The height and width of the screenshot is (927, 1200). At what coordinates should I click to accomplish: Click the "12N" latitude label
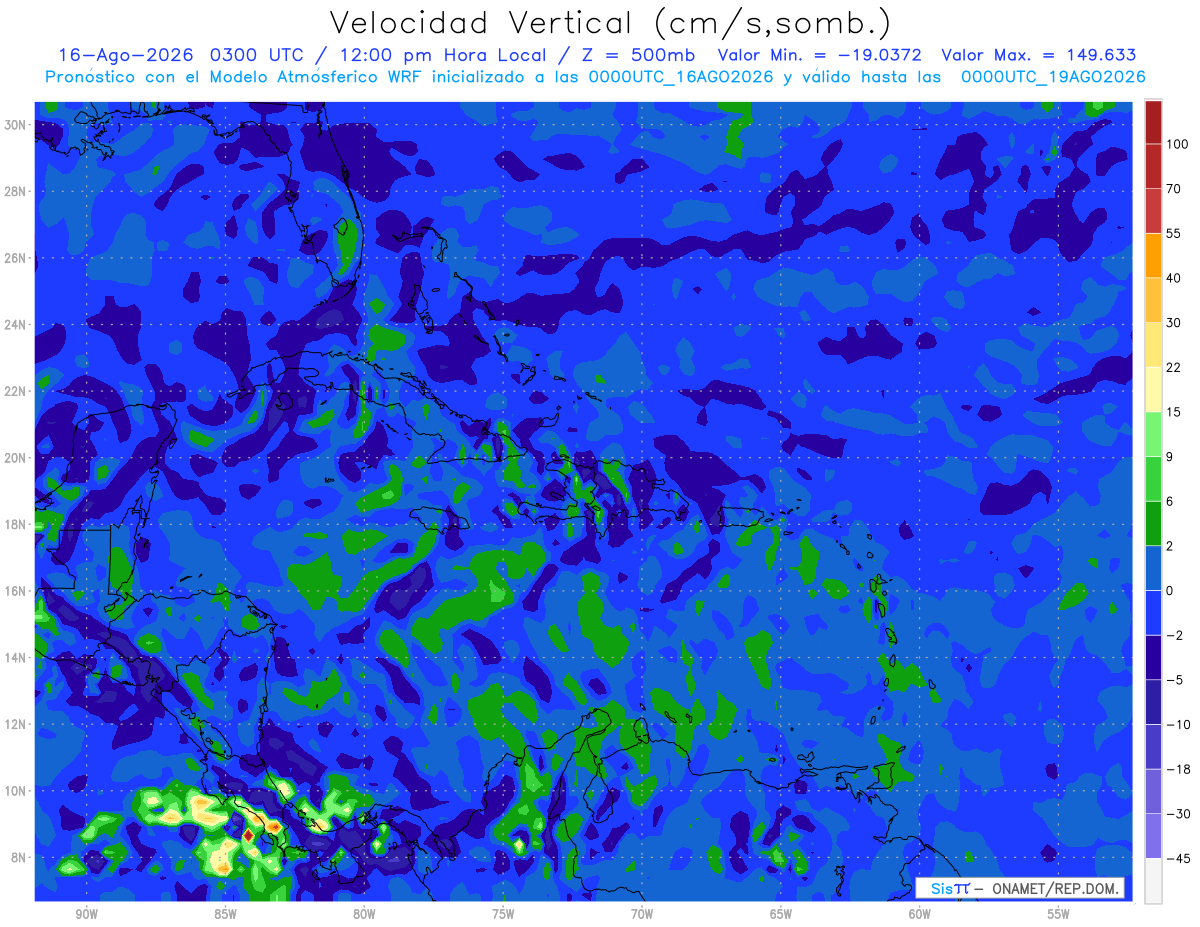click(17, 724)
